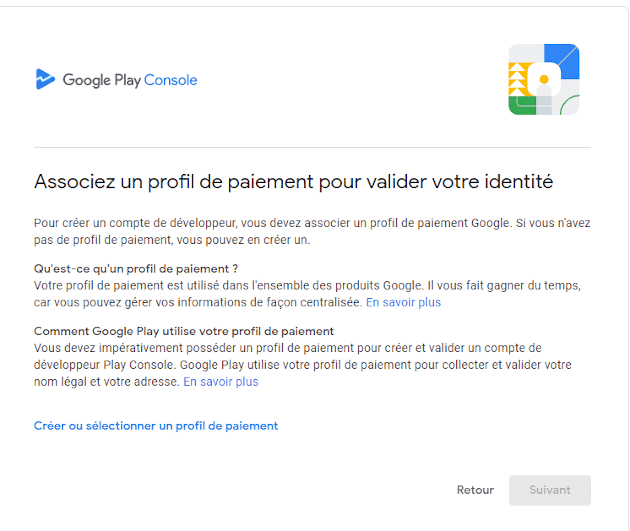Click the "Pour créer un compte de développeur" paragraph
Image resolution: width=630 pixels, height=531 pixels.
[x=312, y=232]
